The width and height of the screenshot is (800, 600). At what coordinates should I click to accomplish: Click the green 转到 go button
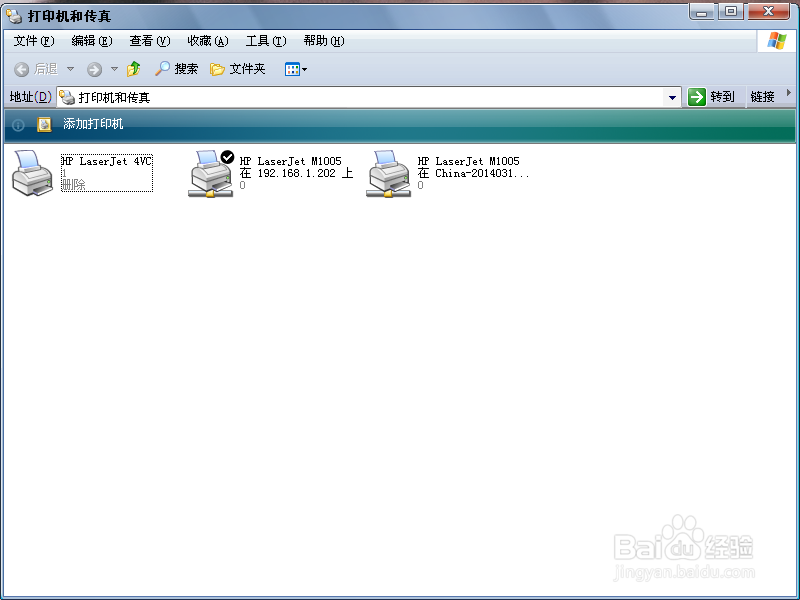pos(711,97)
